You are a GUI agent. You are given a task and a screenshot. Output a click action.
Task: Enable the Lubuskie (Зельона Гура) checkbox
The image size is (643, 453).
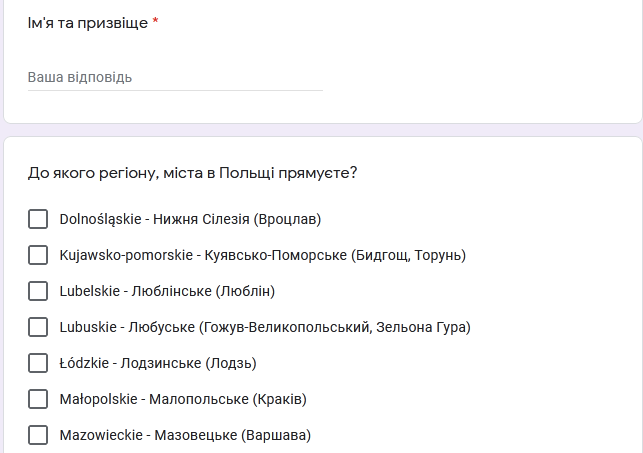pos(38,327)
